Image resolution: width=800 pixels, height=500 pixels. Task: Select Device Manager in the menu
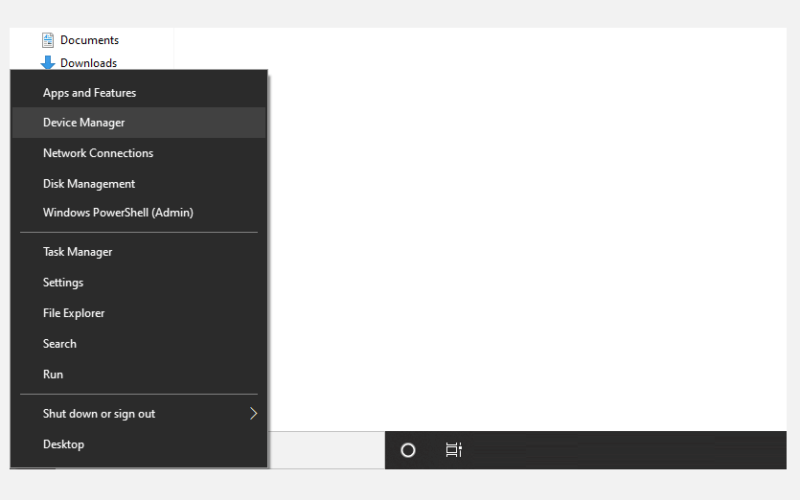tap(138, 122)
